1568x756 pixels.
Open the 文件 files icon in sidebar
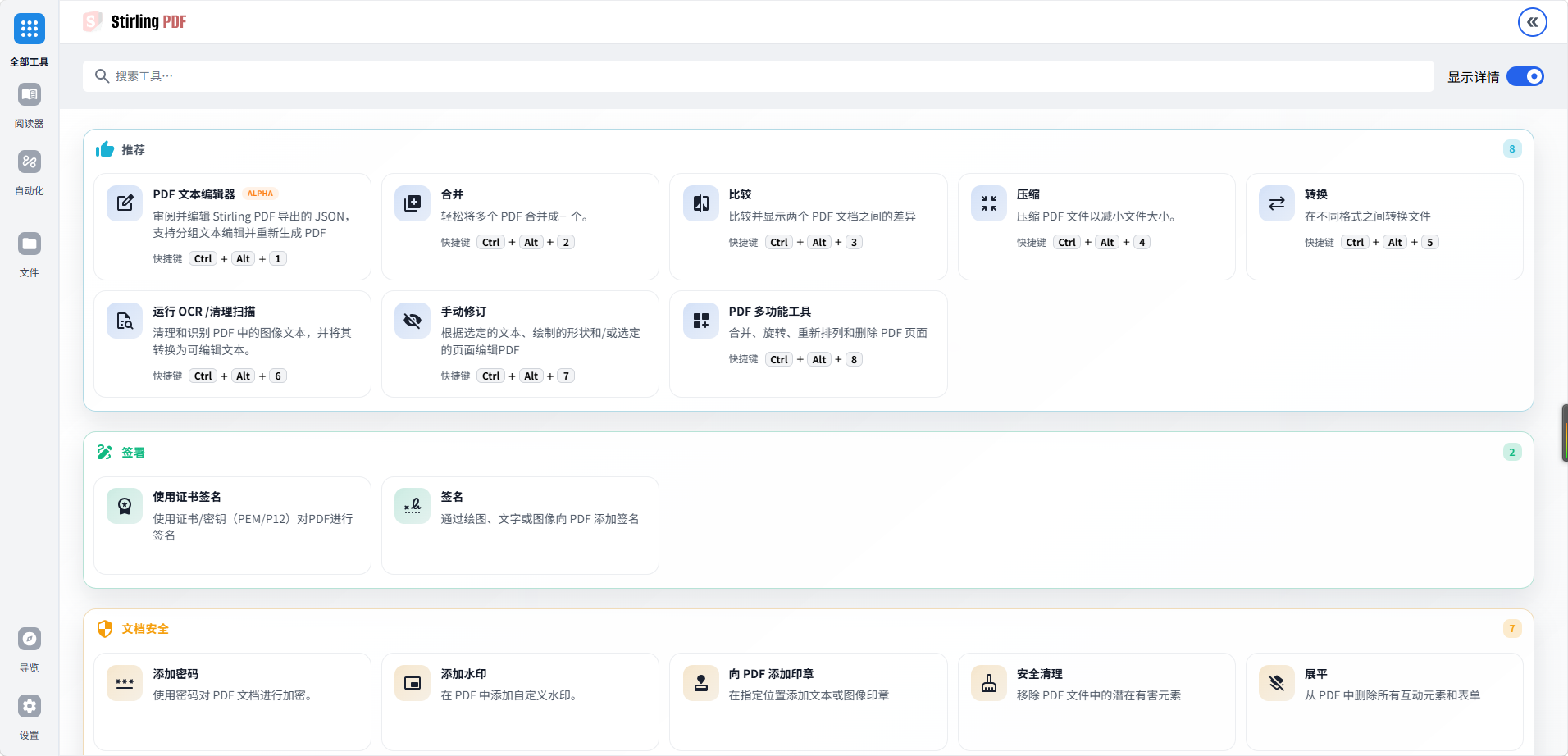click(30, 244)
